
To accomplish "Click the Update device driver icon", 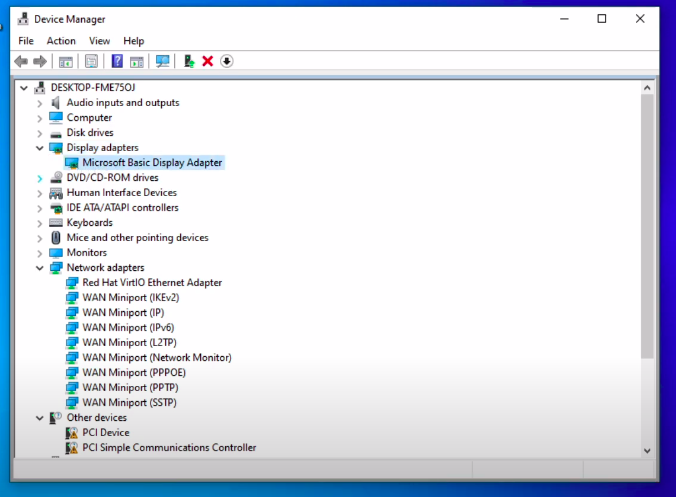I will click(189, 61).
